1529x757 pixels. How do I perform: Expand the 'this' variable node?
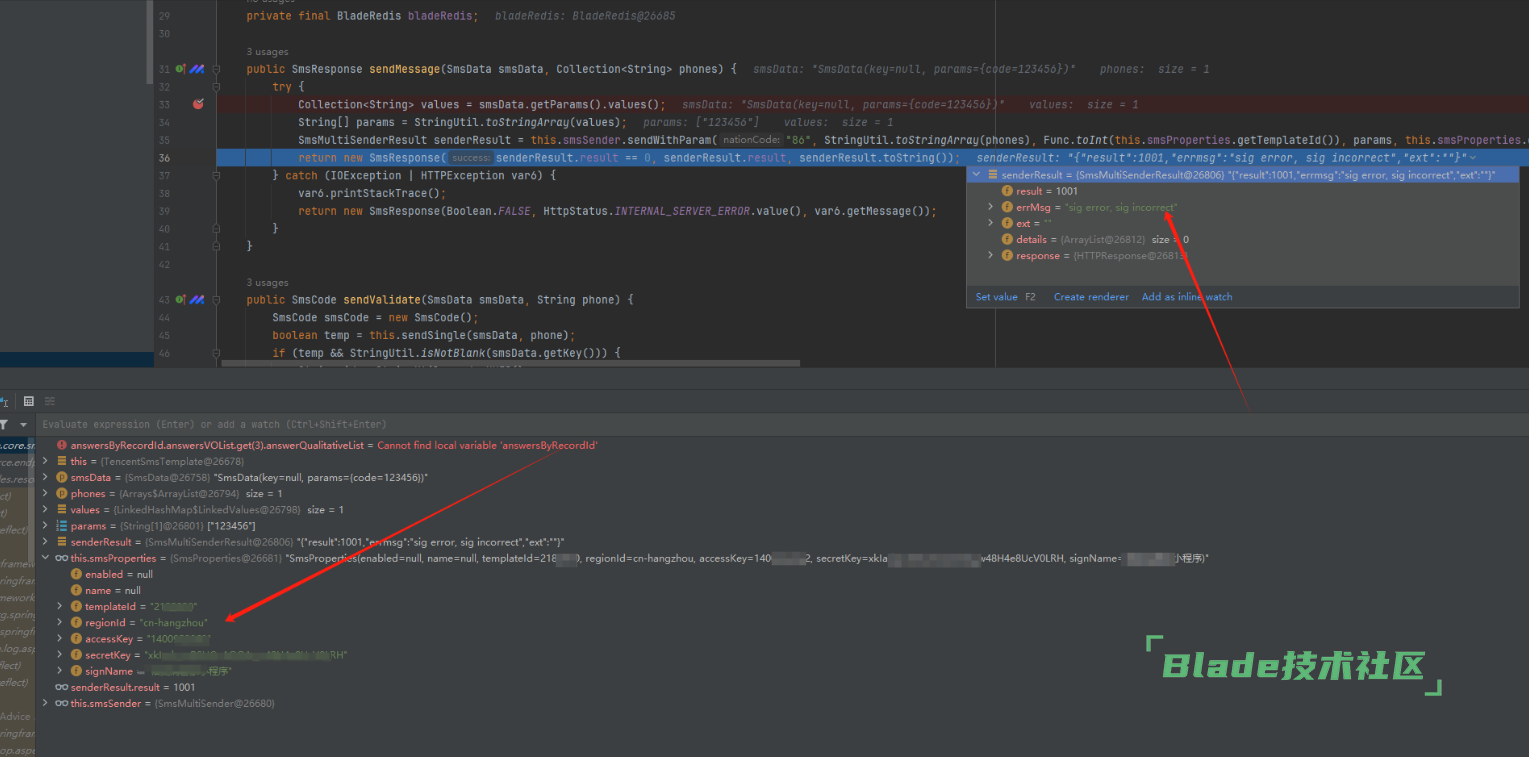click(46, 461)
